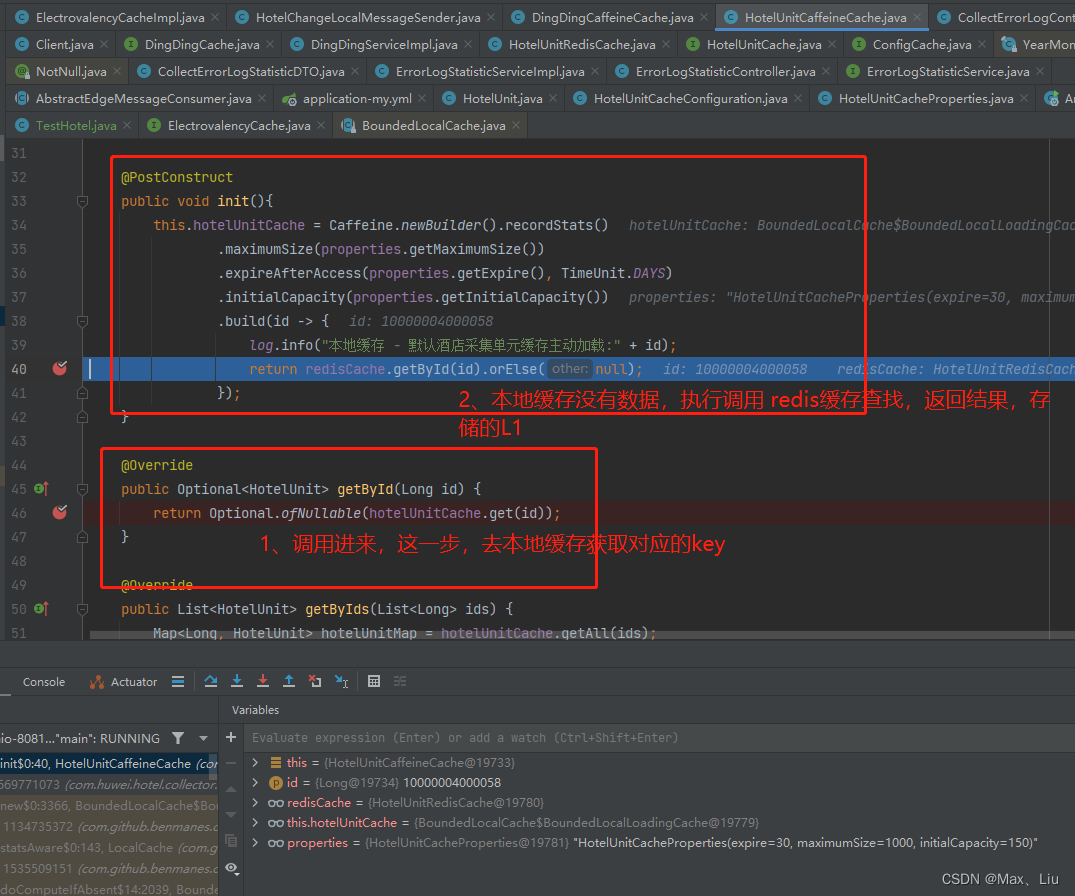This screenshot has width=1075, height=896.
Task: Toggle the breakpoint on line 46
Action: point(59,512)
